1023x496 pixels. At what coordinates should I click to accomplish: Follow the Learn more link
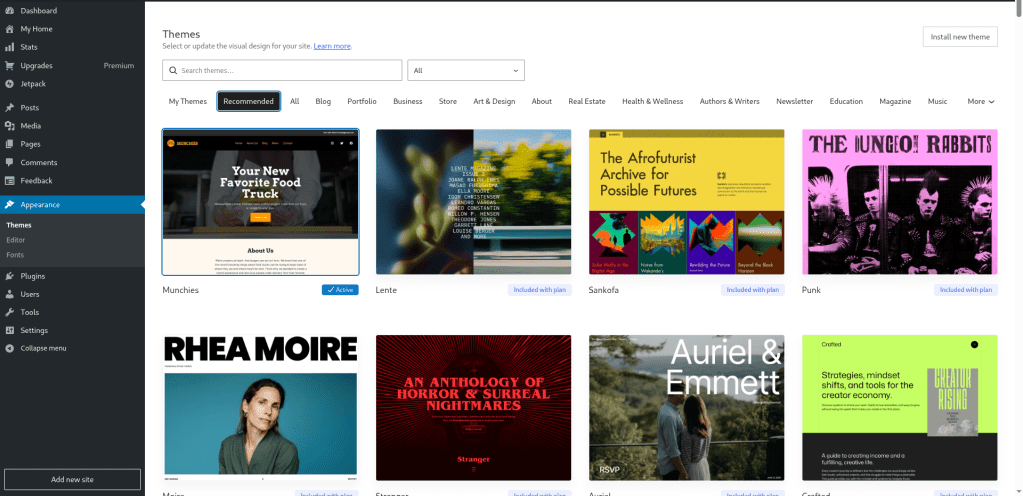click(332, 46)
